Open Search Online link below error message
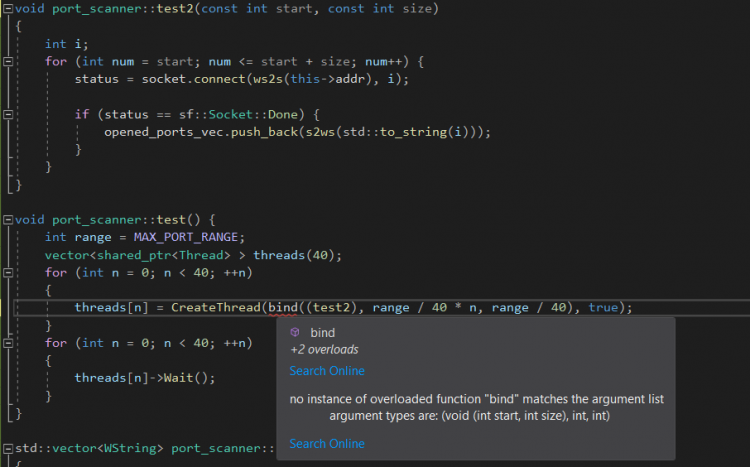This screenshot has height=467, width=750. [327, 444]
